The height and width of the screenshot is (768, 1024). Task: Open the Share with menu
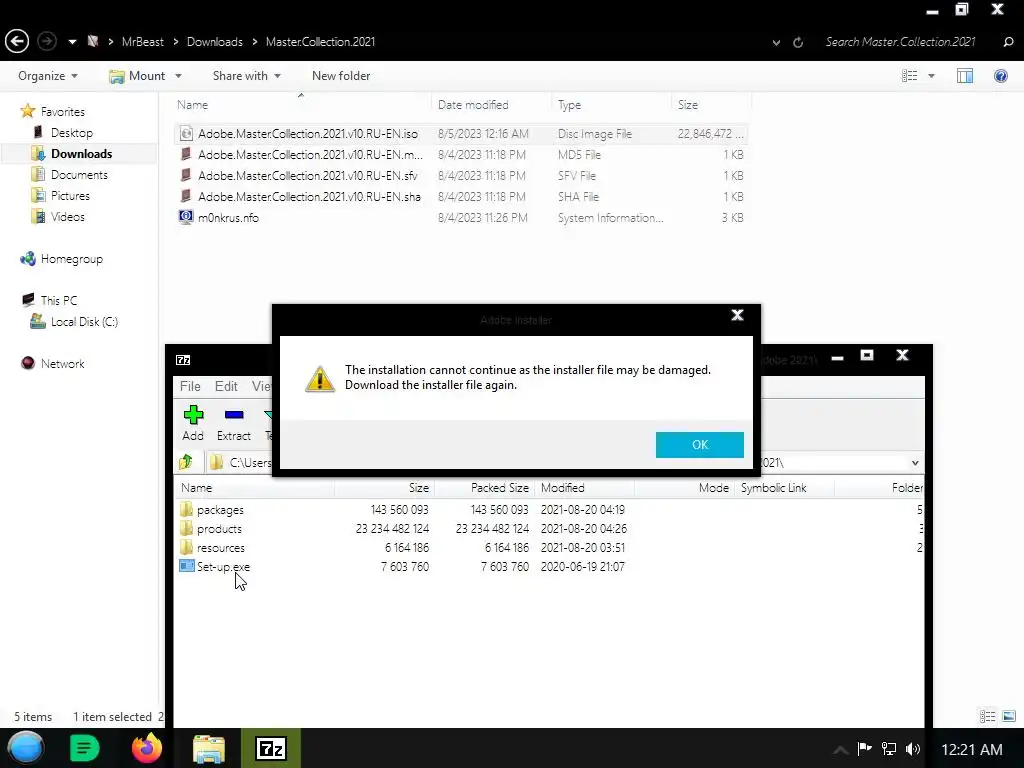coord(246,76)
